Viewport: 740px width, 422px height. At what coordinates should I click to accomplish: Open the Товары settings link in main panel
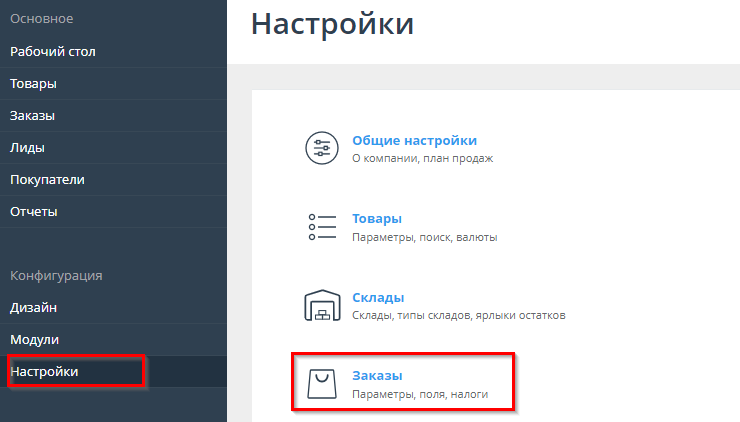click(377, 218)
